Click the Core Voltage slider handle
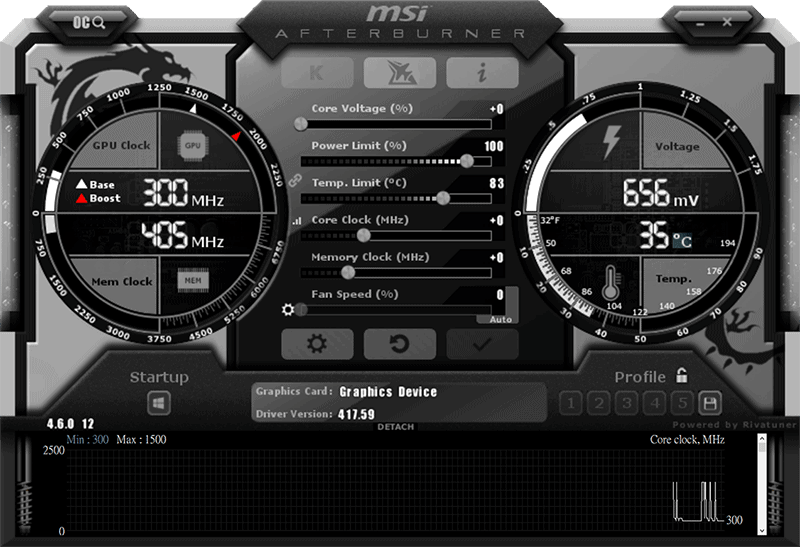800x547 pixels. click(x=301, y=124)
